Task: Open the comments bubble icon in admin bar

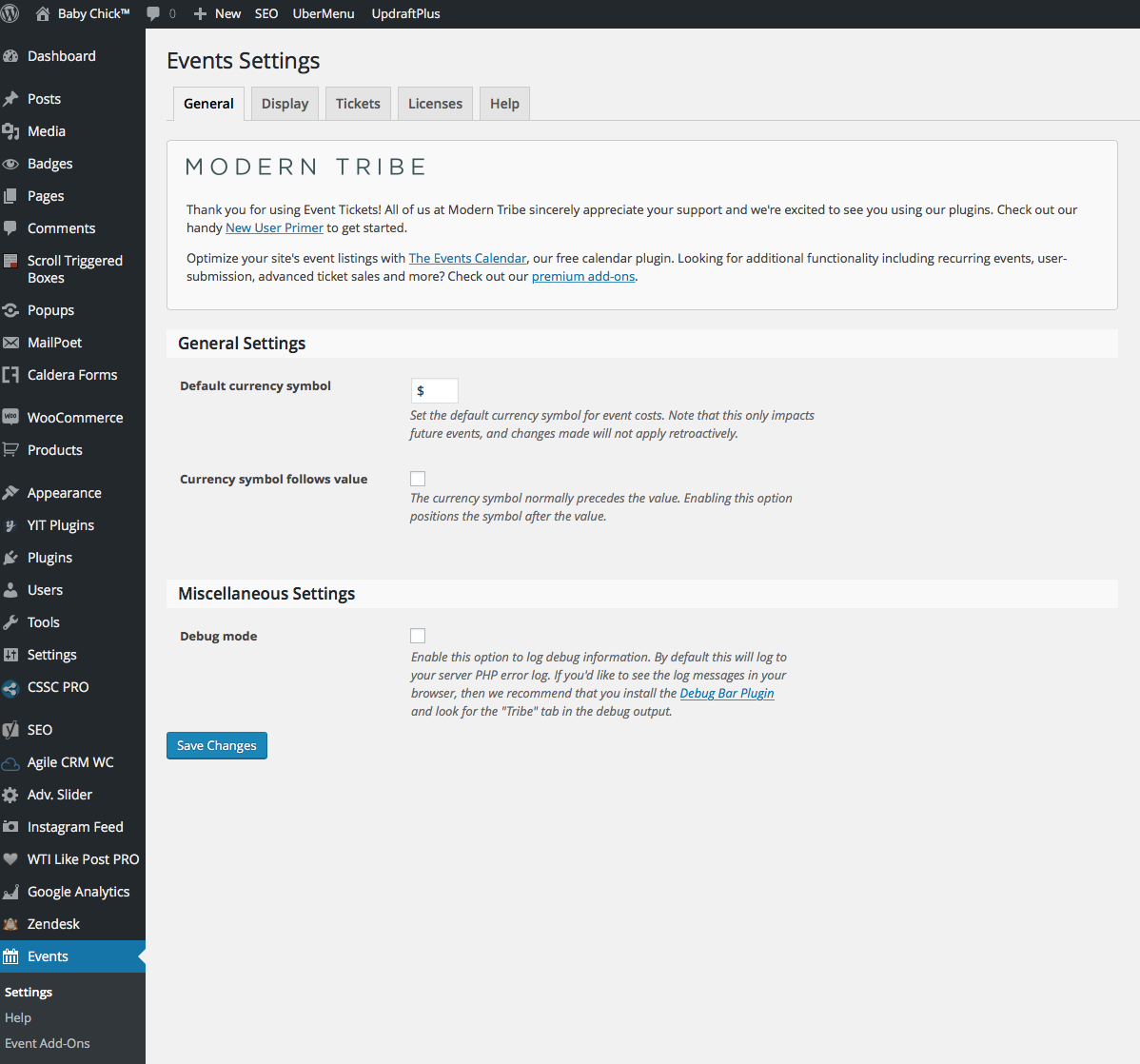Action: coord(153,14)
